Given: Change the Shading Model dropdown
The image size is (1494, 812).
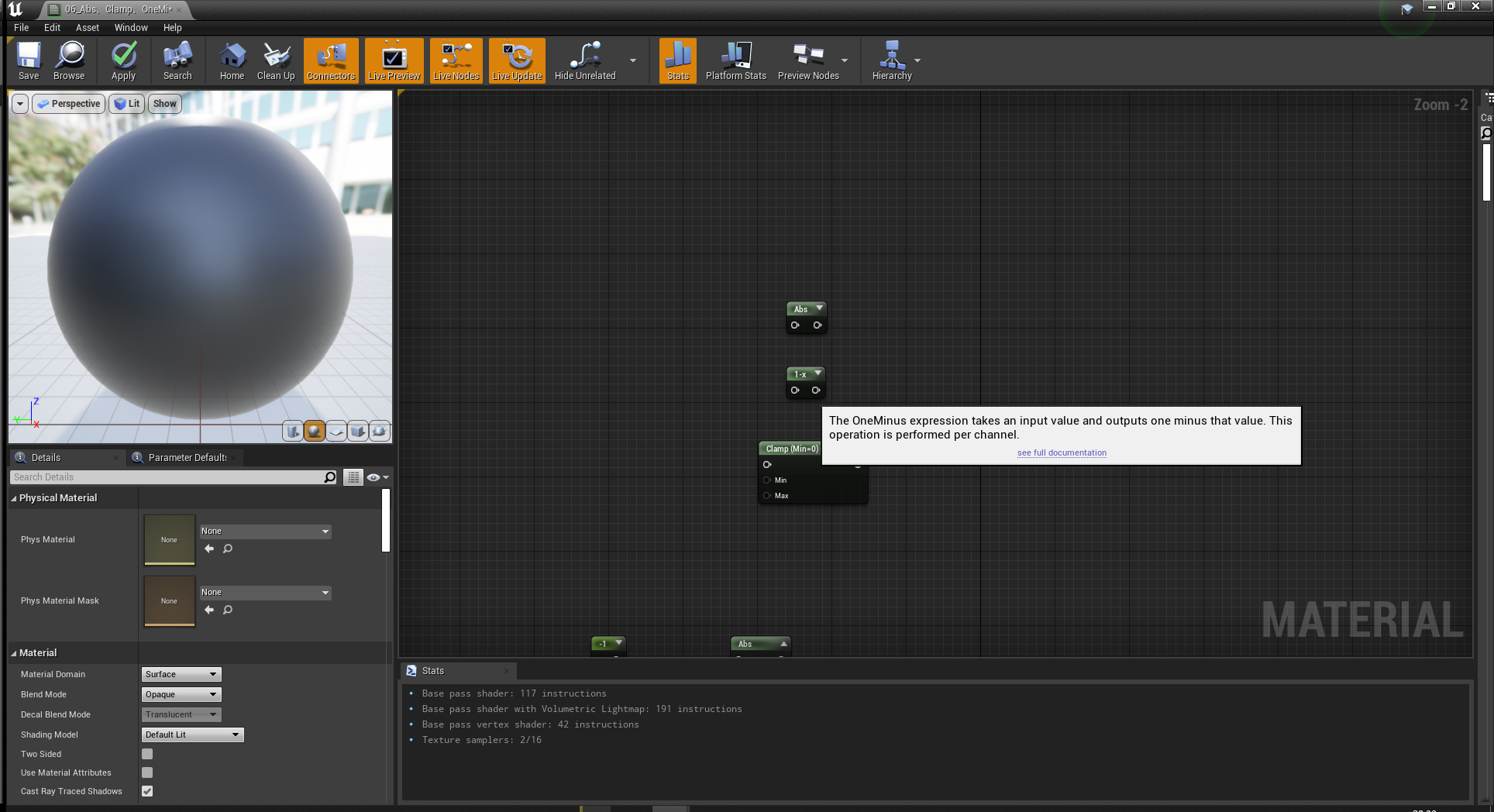Looking at the screenshot, I should 192,734.
